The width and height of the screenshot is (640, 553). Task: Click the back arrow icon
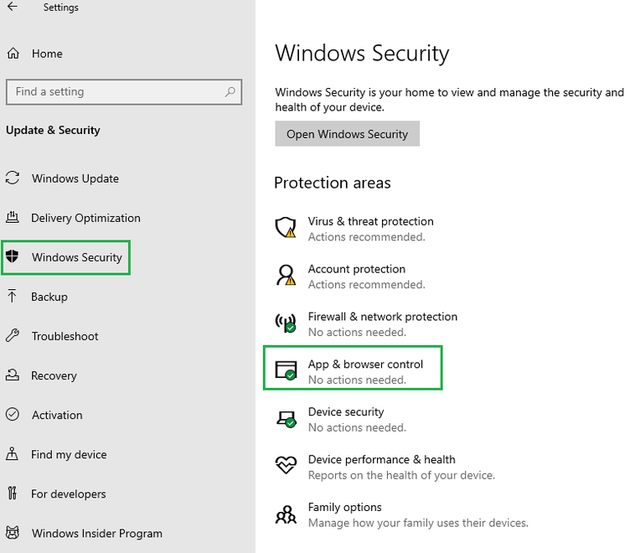point(12,7)
